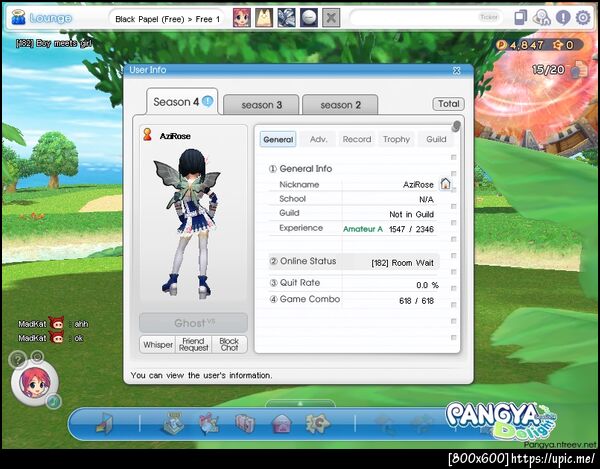Open the Adv. tab
600x469 pixels.
318,139
